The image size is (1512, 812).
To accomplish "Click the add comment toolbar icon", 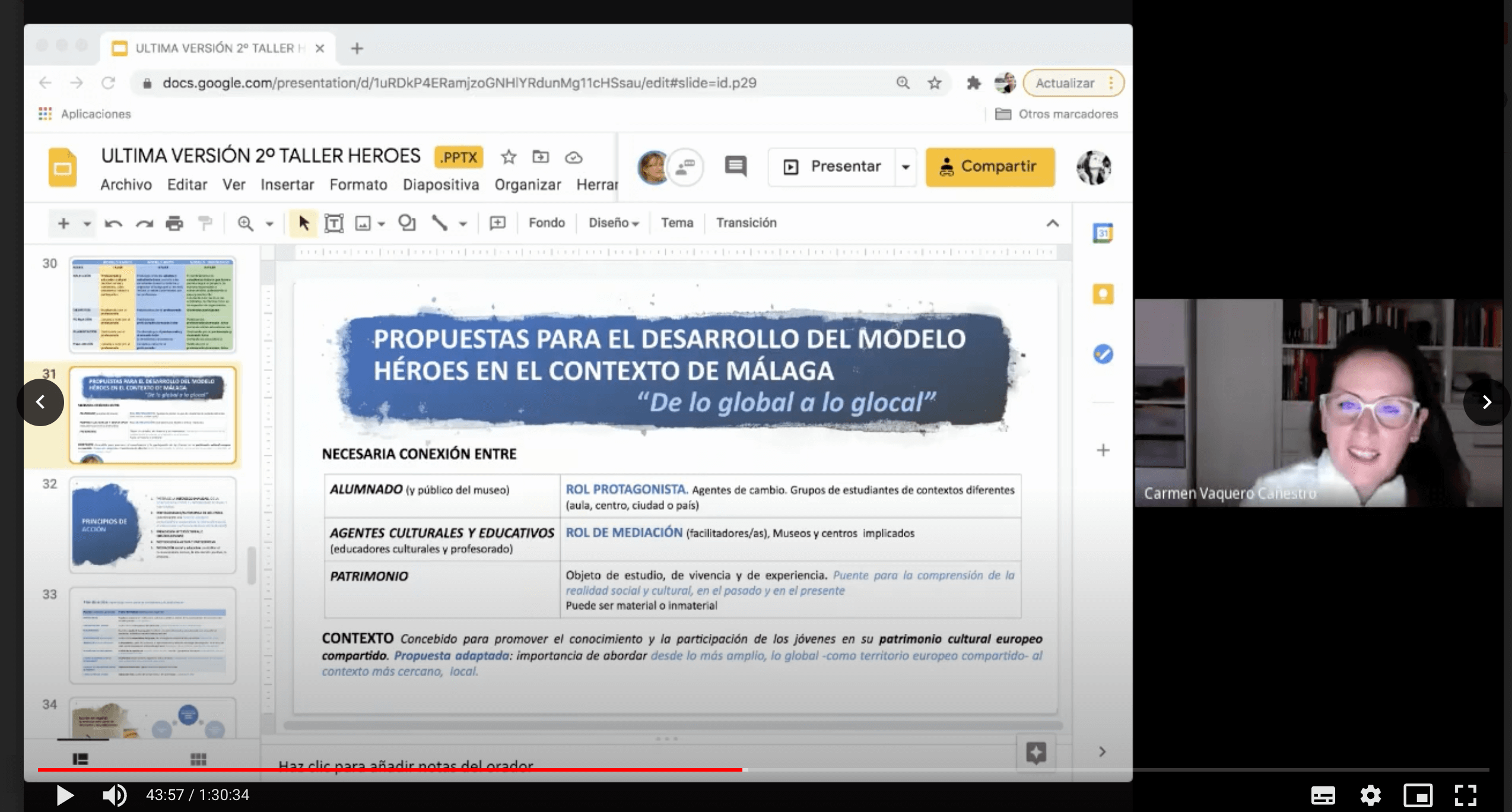I will pos(497,223).
